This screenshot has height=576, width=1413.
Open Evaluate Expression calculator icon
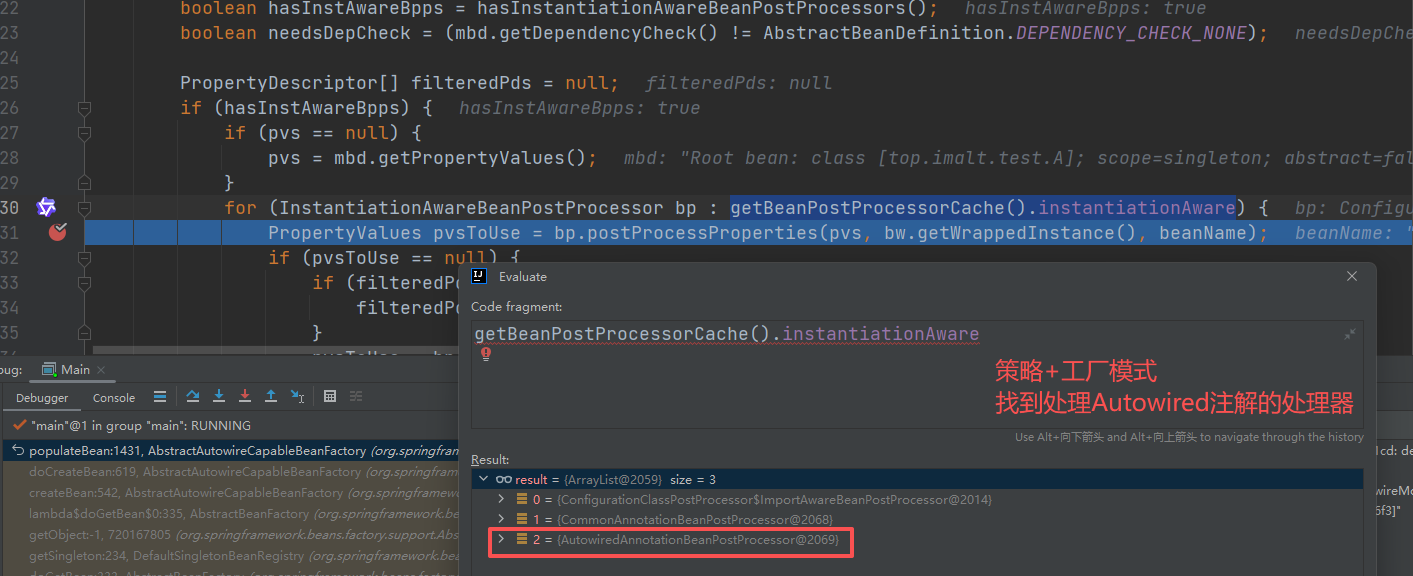pyautogui.click(x=331, y=397)
